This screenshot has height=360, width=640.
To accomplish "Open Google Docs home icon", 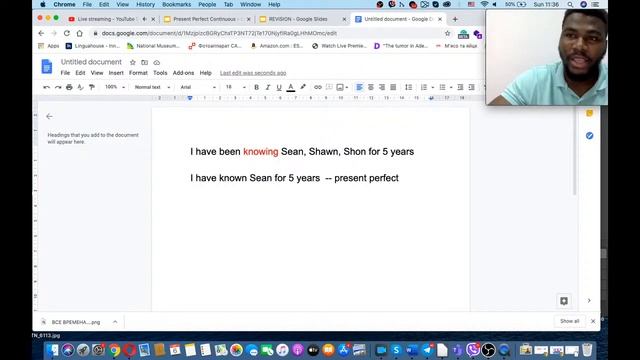I will (x=47, y=67).
